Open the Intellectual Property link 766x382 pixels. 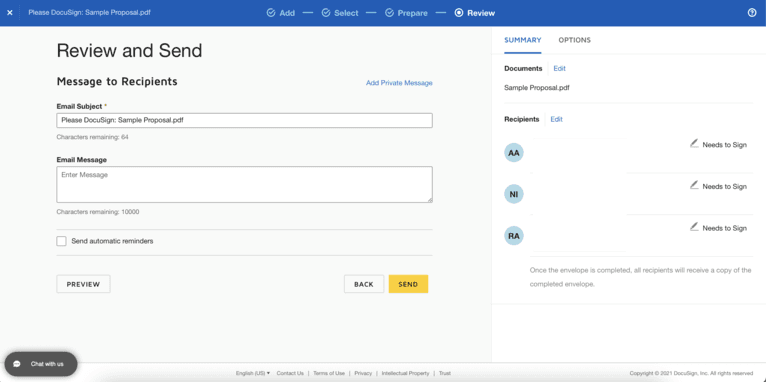pos(405,373)
